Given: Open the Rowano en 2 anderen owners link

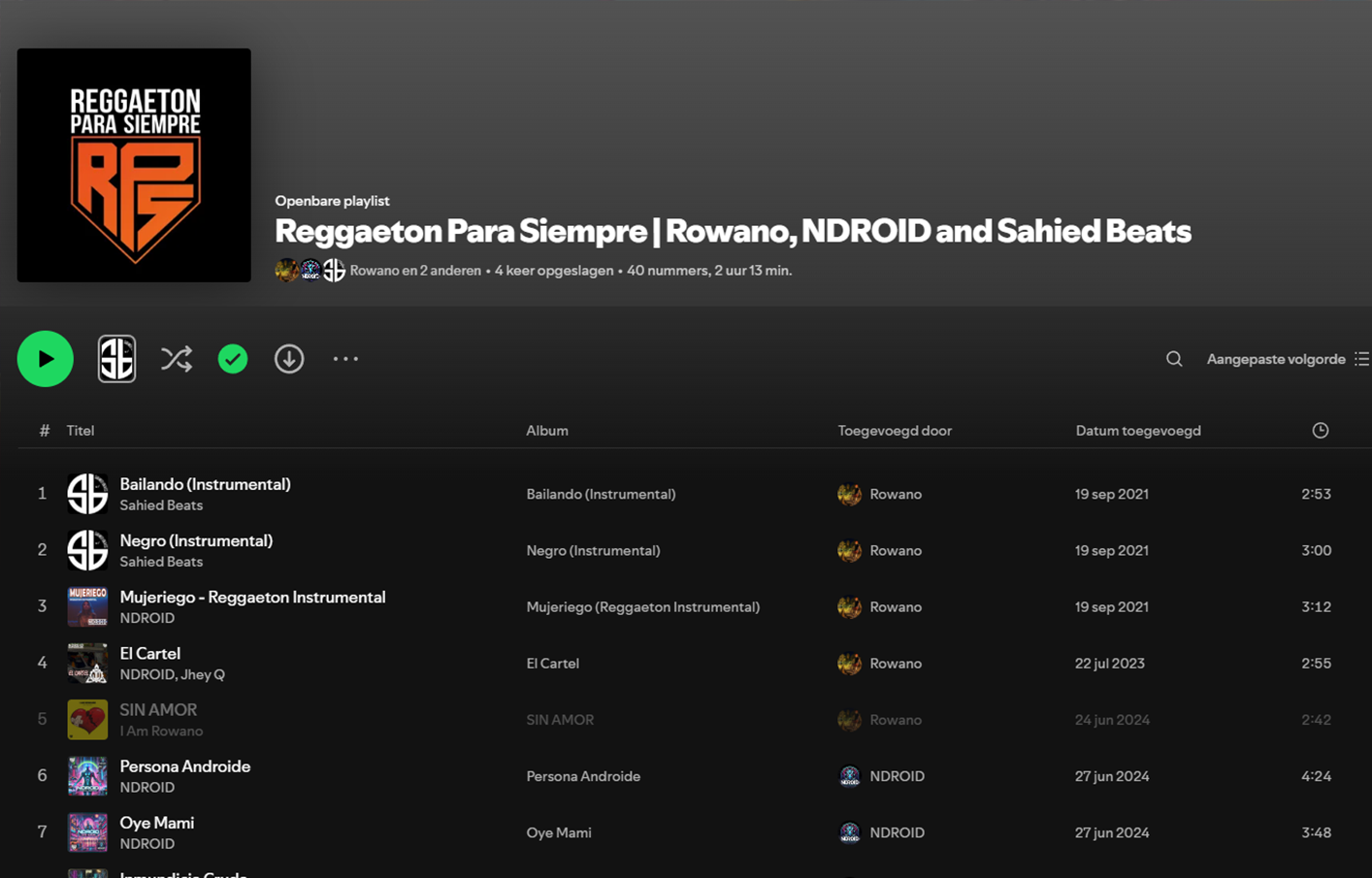Looking at the screenshot, I should 415,271.
